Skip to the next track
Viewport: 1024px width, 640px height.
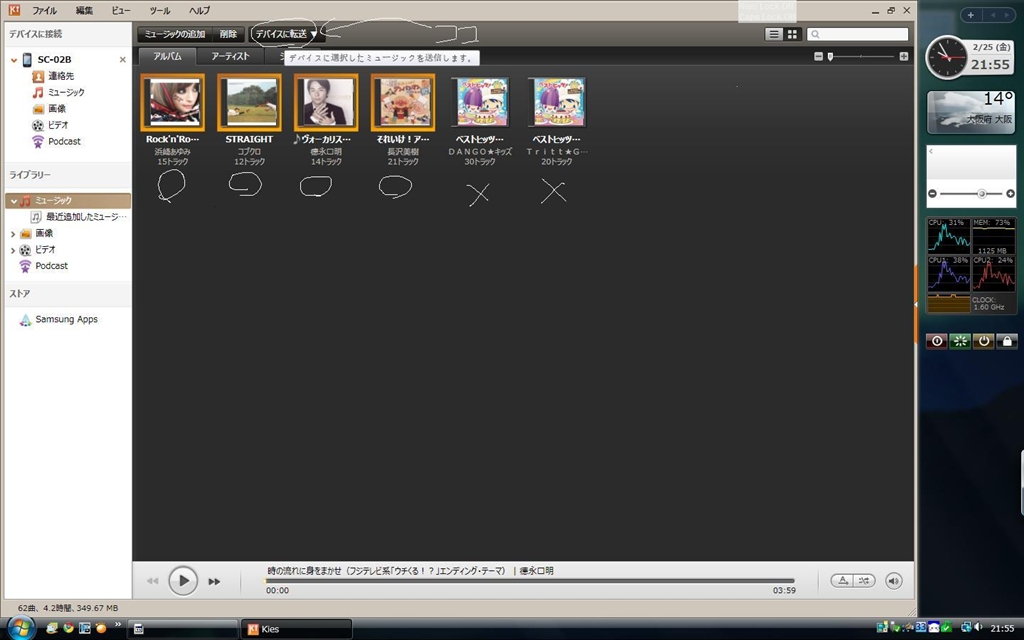[x=214, y=581]
